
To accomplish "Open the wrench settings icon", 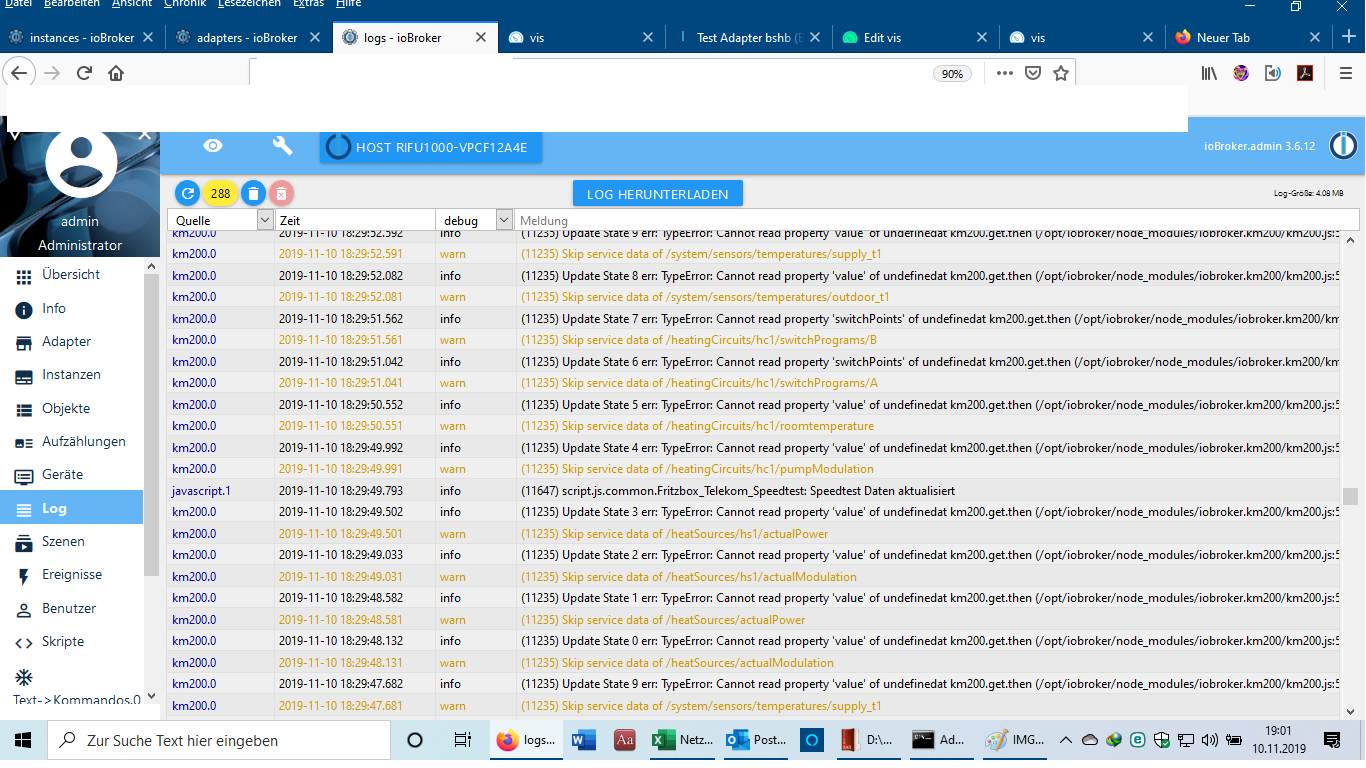I will click(283, 146).
